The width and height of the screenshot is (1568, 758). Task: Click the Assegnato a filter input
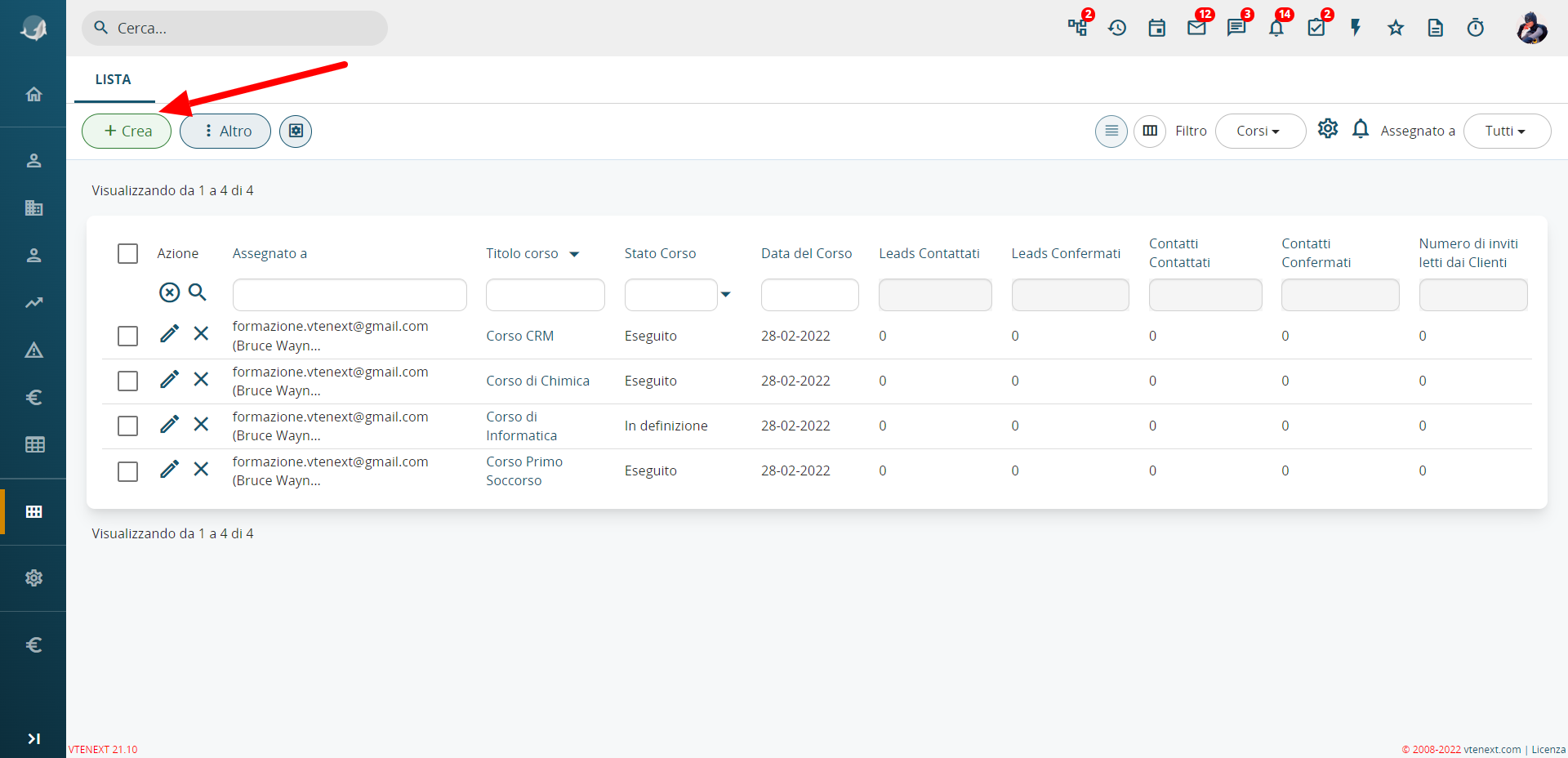pos(350,295)
